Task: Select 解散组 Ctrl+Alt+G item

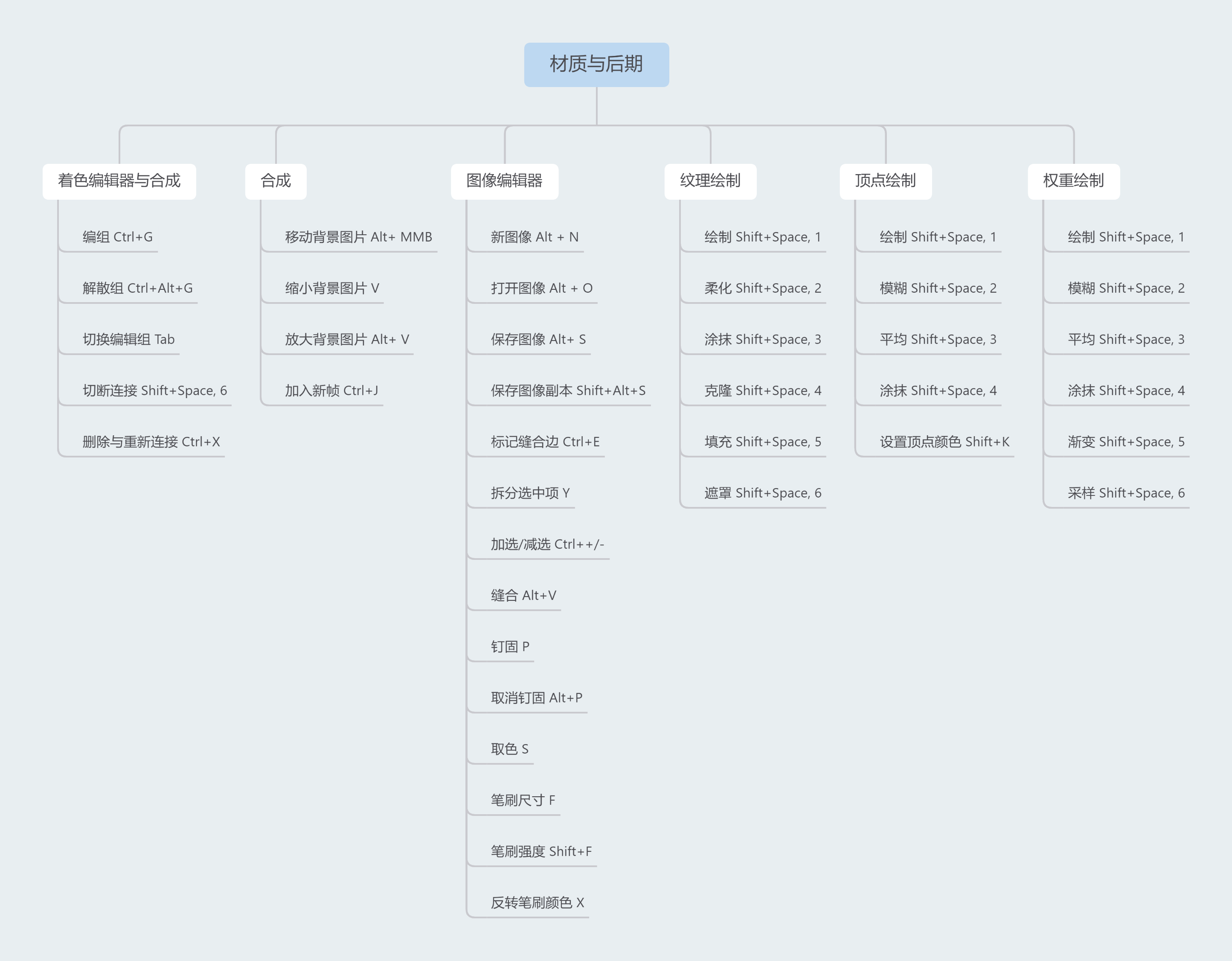Action: (x=137, y=288)
